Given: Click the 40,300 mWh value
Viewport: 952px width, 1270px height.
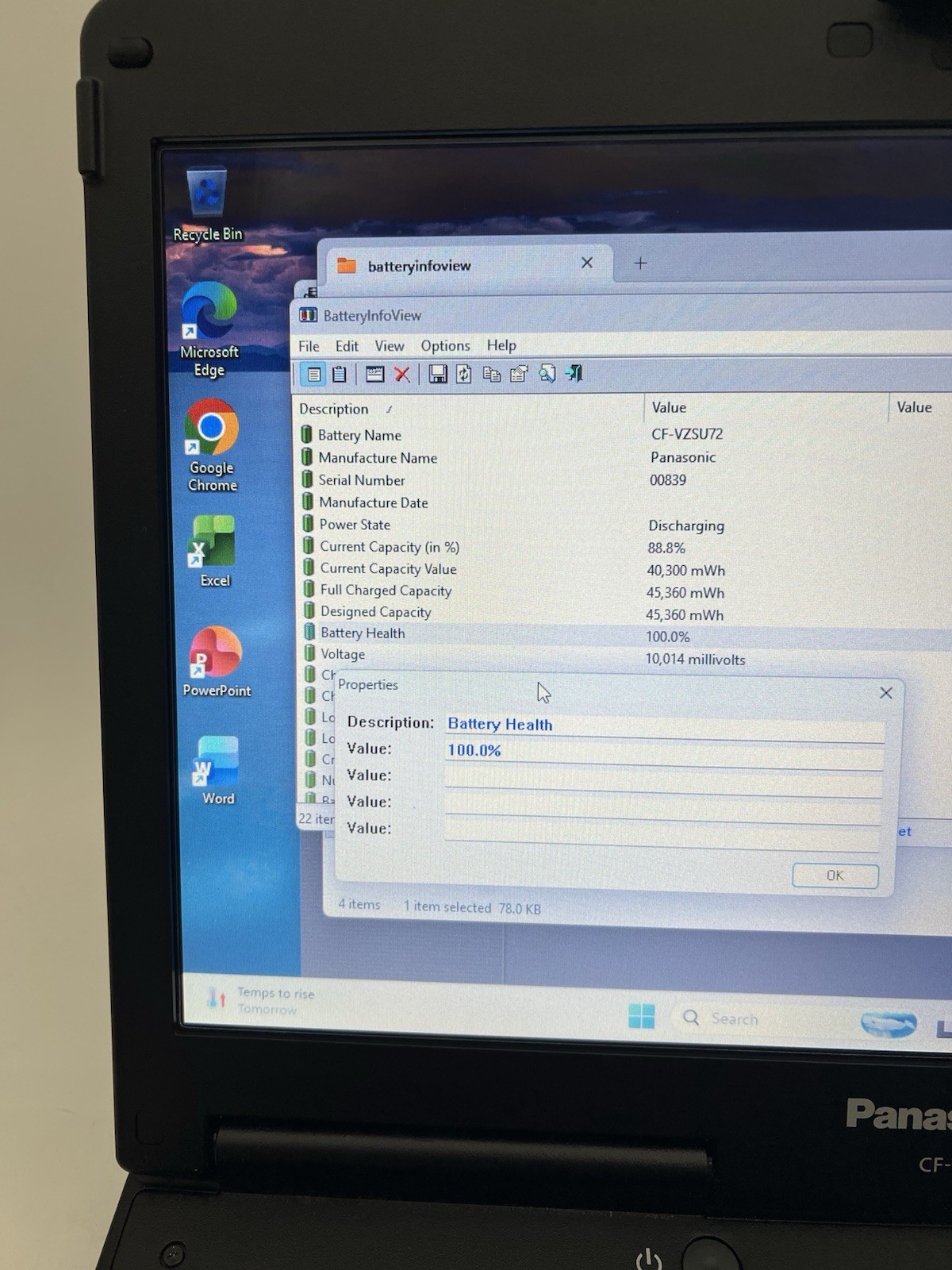Looking at the screenshot, I should pyautogui.click(x=685, y=571).
